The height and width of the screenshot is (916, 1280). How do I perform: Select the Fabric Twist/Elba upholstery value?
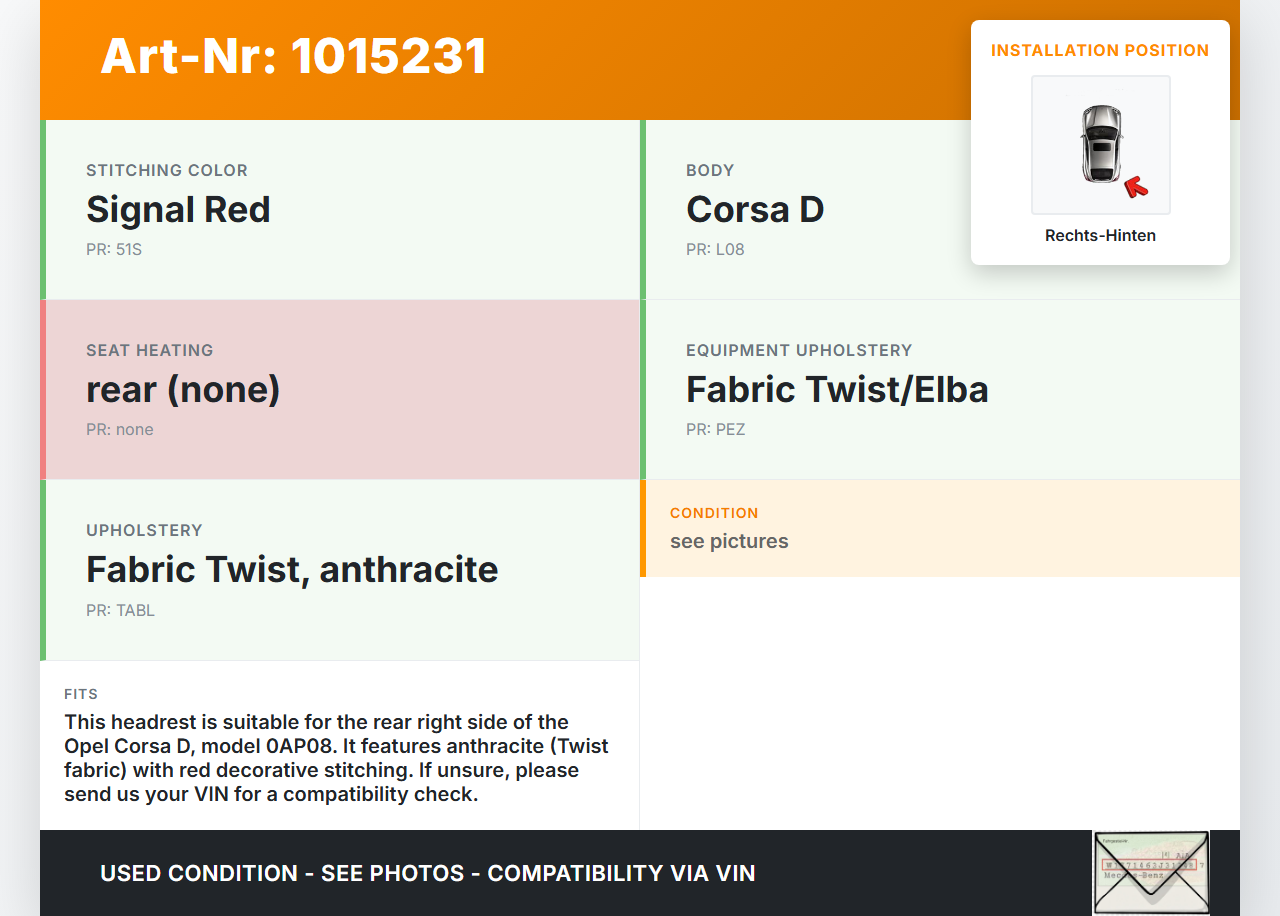tap(837, 390)
